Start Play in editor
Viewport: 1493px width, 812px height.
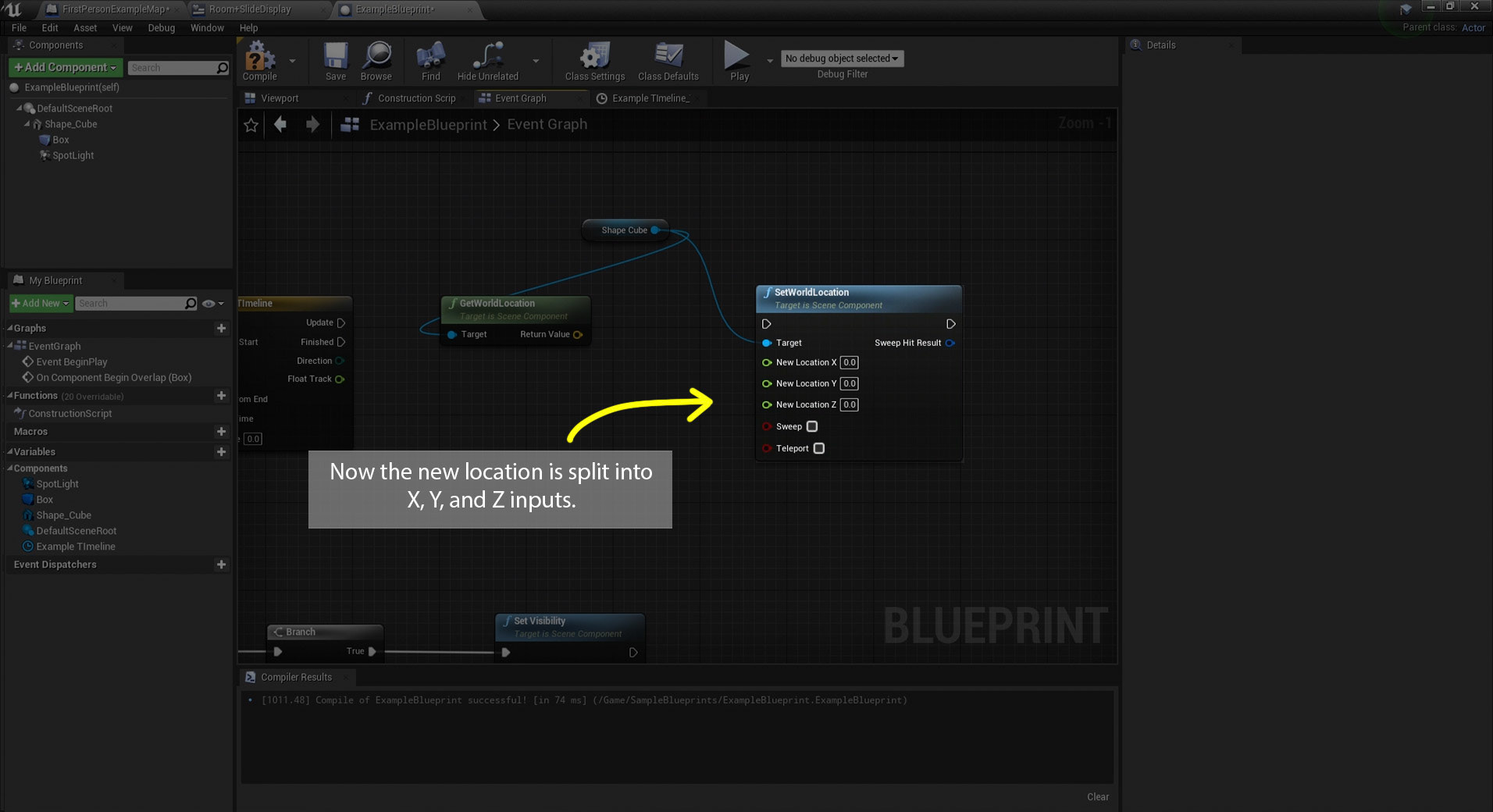[x=738, y=61]
